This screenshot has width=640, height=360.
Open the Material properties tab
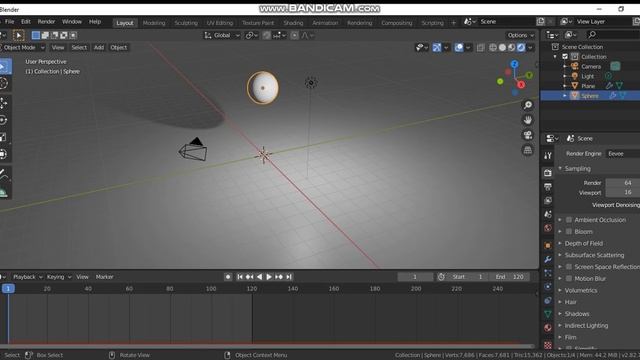pyautogui.click(x=548, y=328)
